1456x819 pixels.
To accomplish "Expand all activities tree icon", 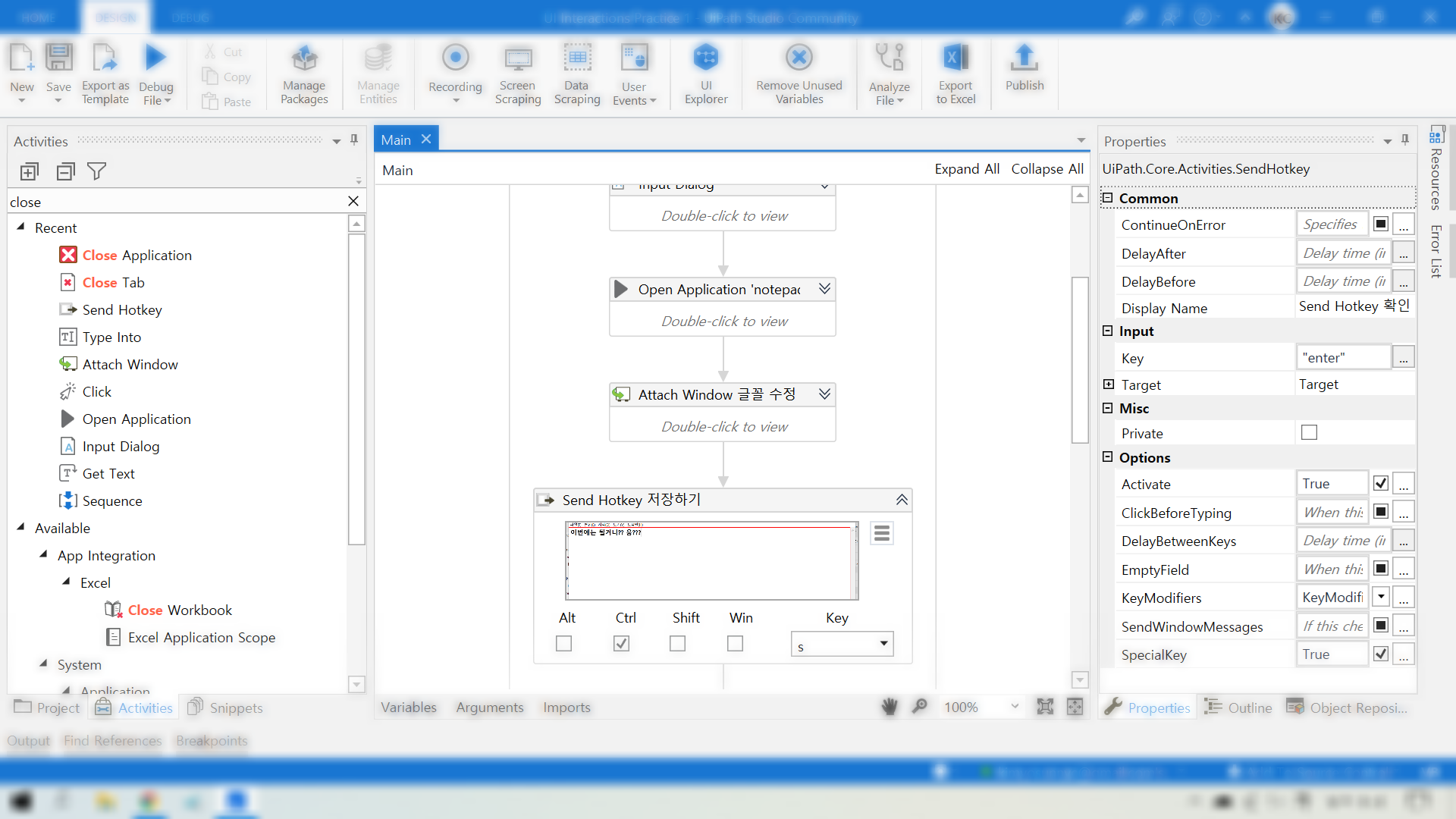I will [x=29, y=172].
